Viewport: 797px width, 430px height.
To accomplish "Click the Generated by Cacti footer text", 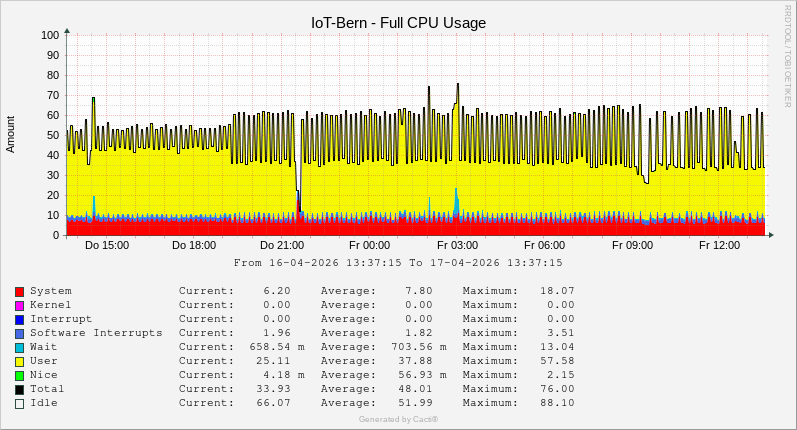I will tap(398, 419).
